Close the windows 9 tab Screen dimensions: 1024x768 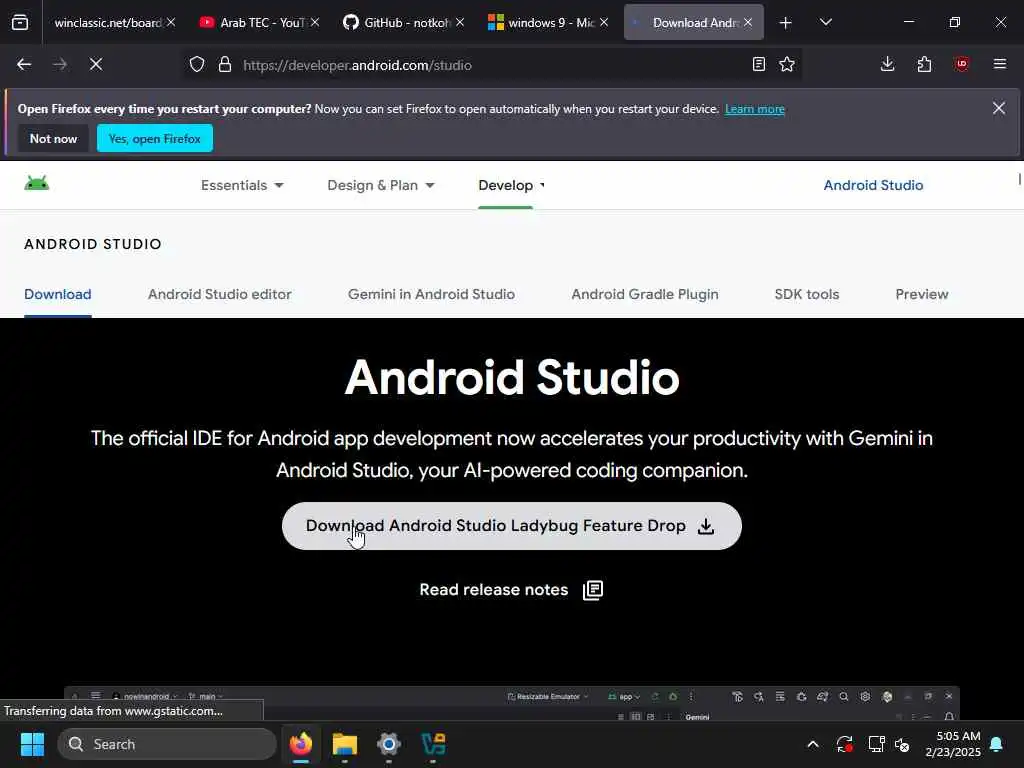(604, 23)
